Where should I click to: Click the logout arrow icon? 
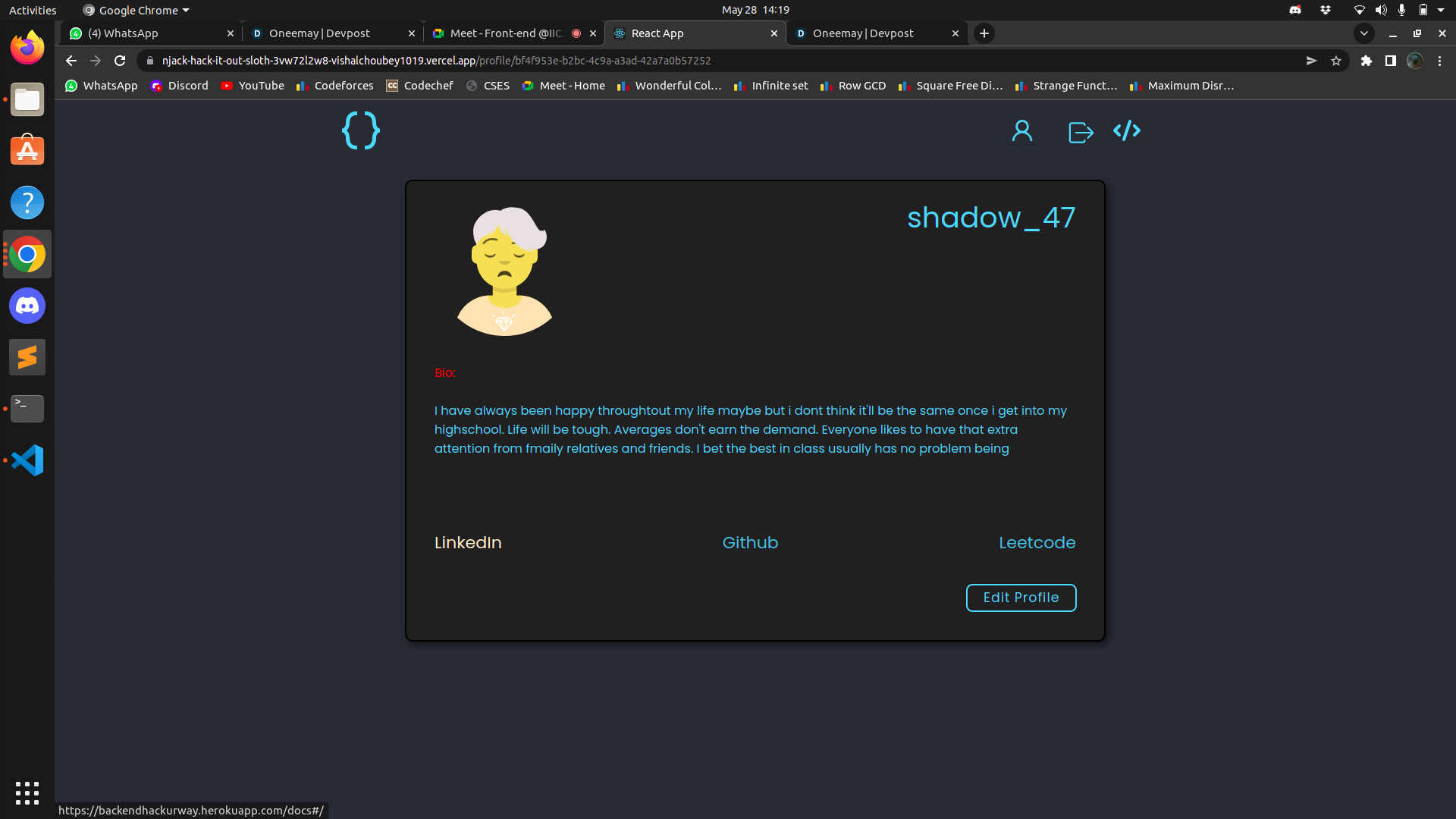[1080, 131]
